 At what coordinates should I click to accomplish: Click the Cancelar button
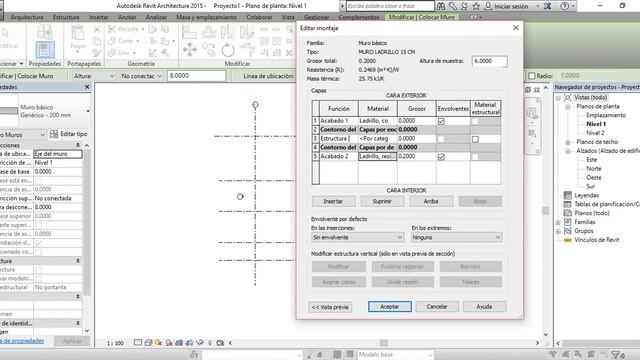pos(437,307)
